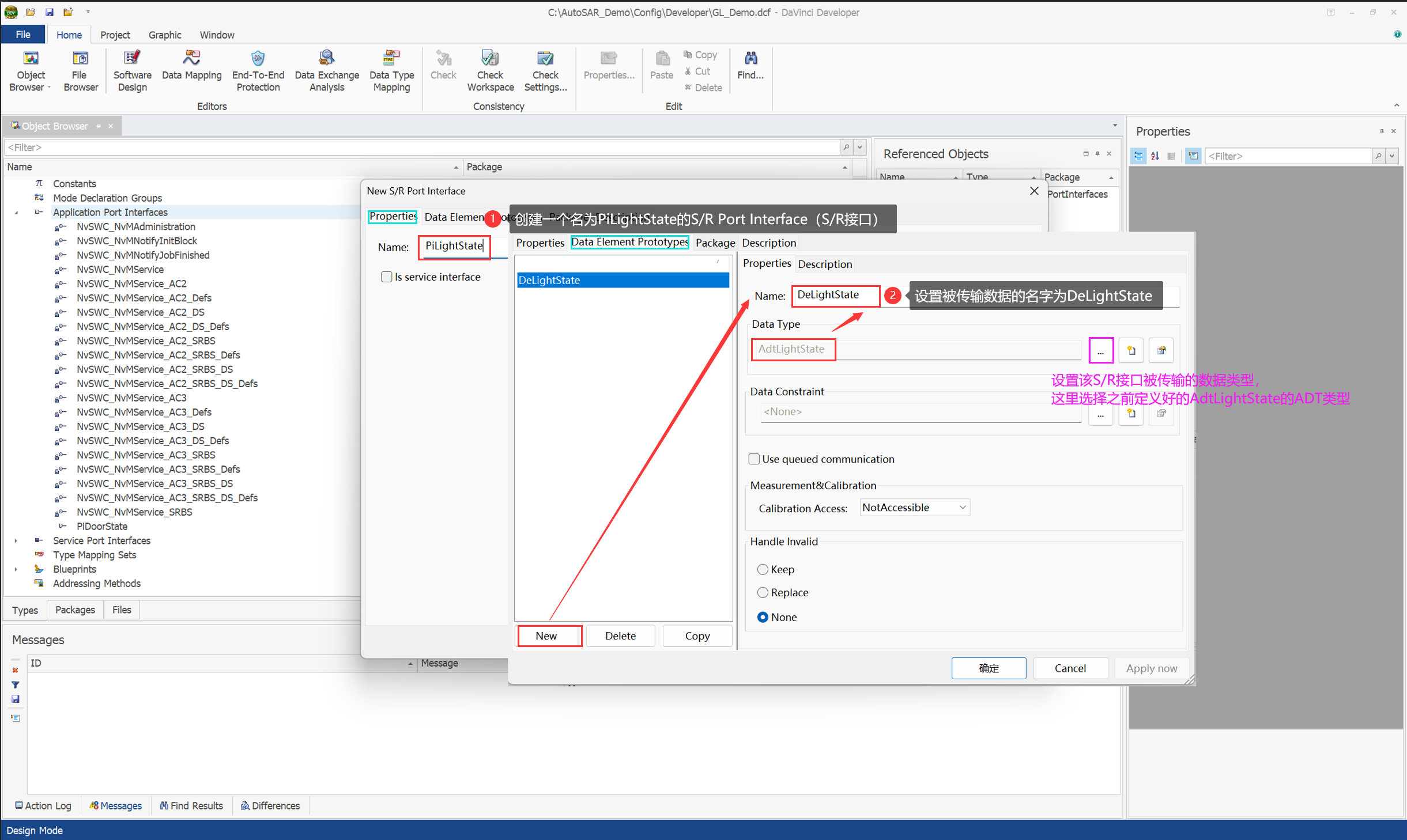Collapse Application Port Interfaces tree node
The image size is (1407, 840).
[x=16, y=213]
